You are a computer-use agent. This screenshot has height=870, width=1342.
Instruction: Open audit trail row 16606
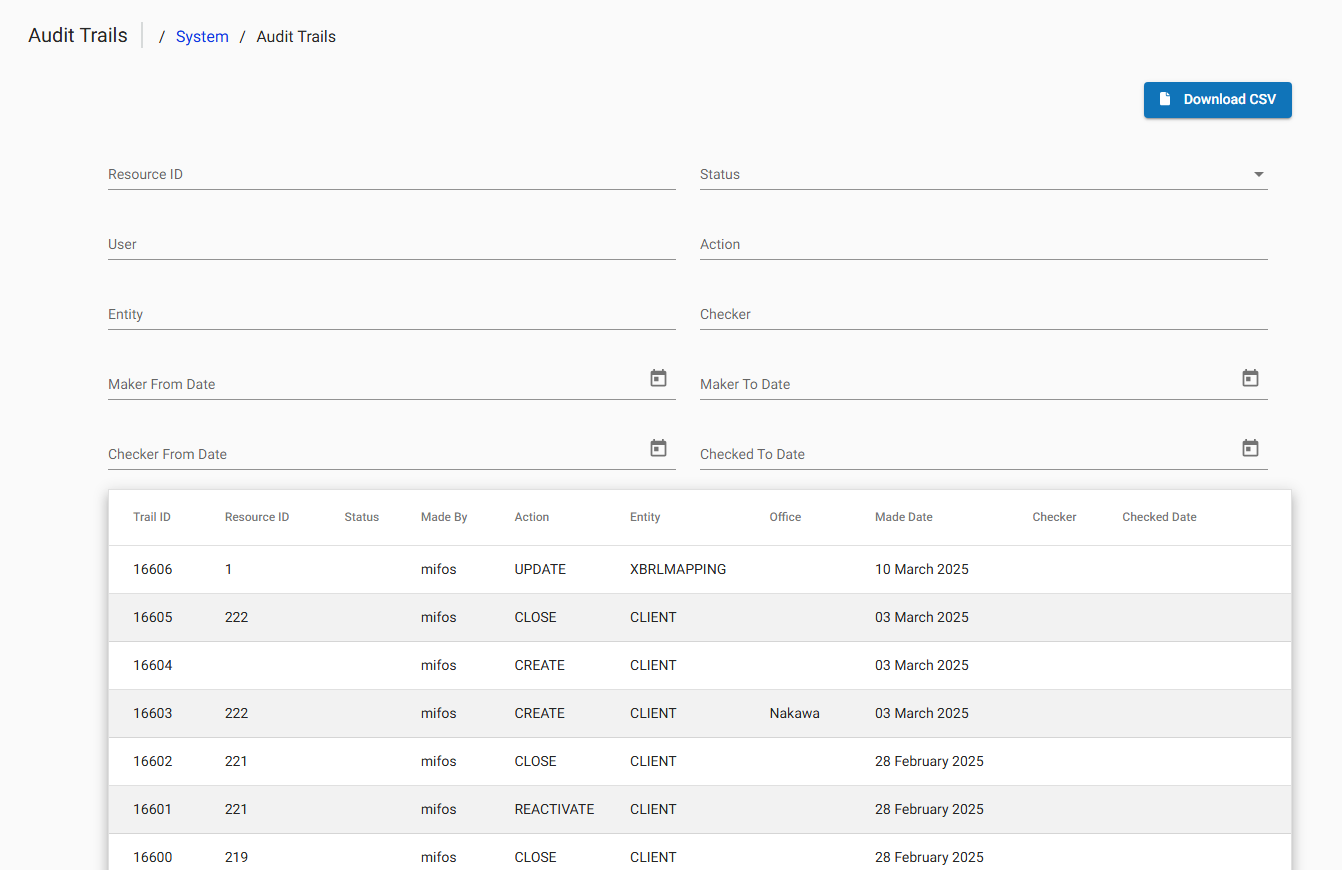[699, 570]
